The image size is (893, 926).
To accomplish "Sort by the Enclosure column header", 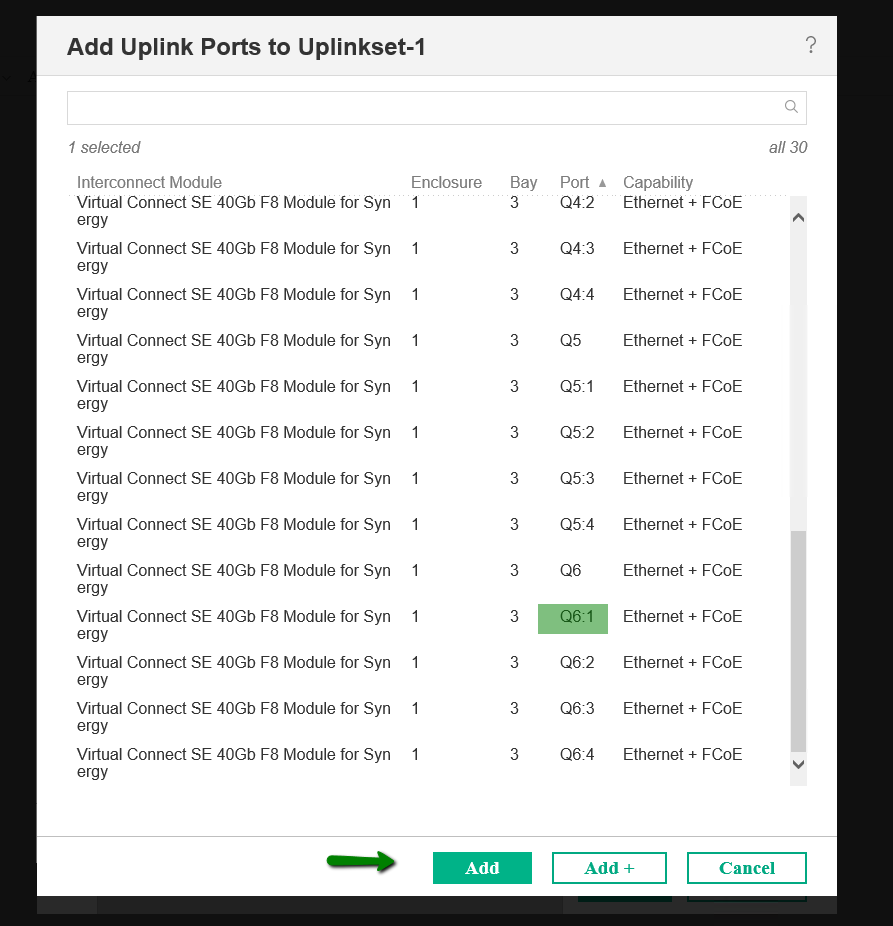I will pos(446,182).
